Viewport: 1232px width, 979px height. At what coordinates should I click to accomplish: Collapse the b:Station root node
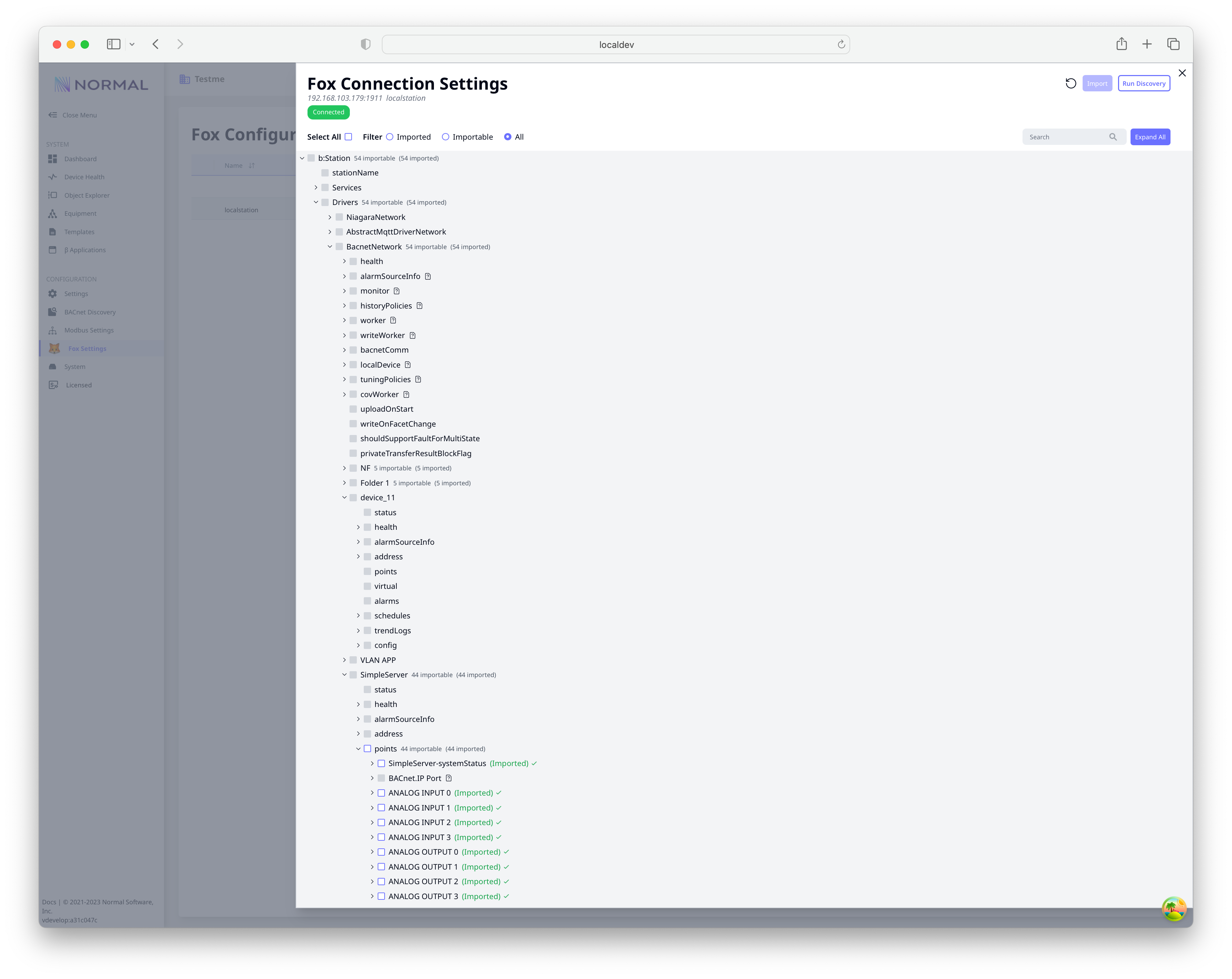tap(302, 158)
